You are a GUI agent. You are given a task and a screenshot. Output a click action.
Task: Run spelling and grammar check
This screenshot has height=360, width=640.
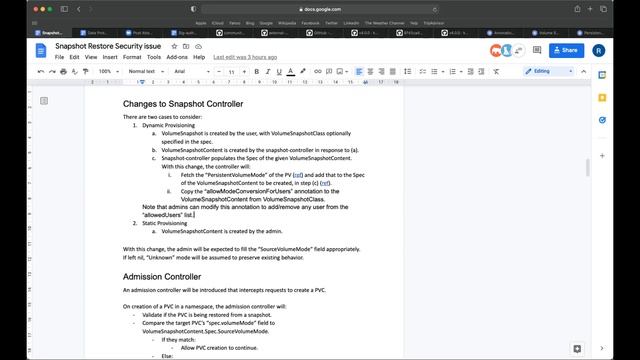(74, 71)
